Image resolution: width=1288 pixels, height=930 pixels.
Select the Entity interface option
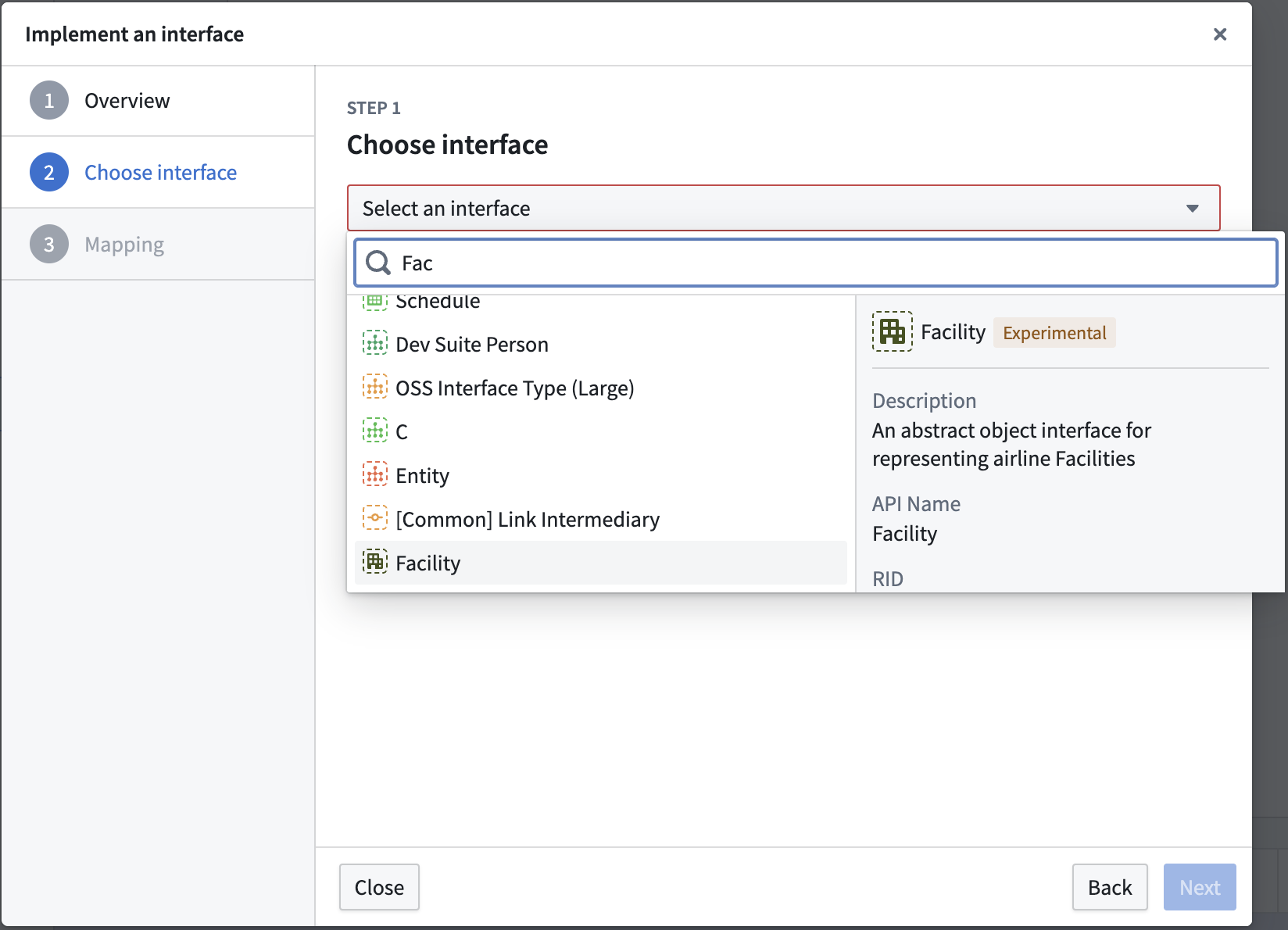click(601, 475)
